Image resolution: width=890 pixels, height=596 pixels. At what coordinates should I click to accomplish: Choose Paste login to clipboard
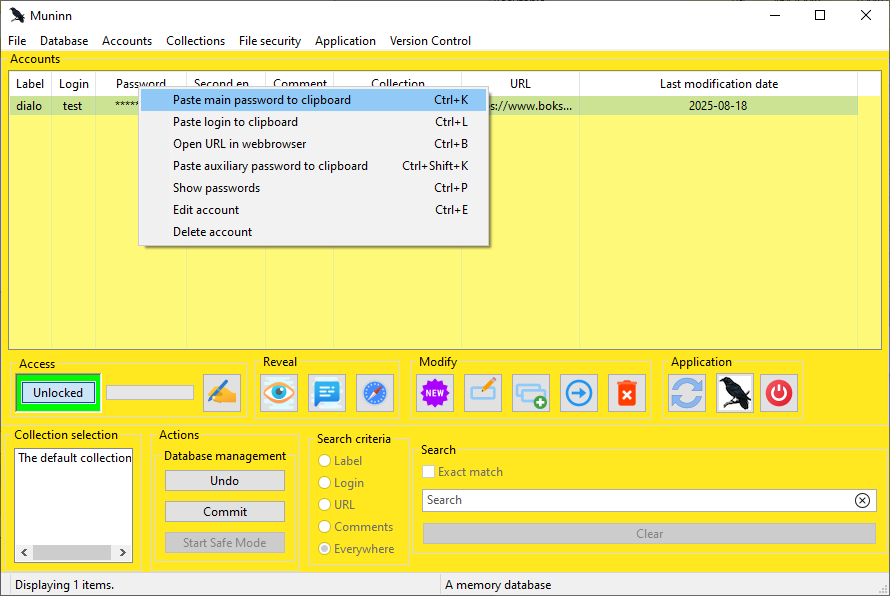point(235,122)
